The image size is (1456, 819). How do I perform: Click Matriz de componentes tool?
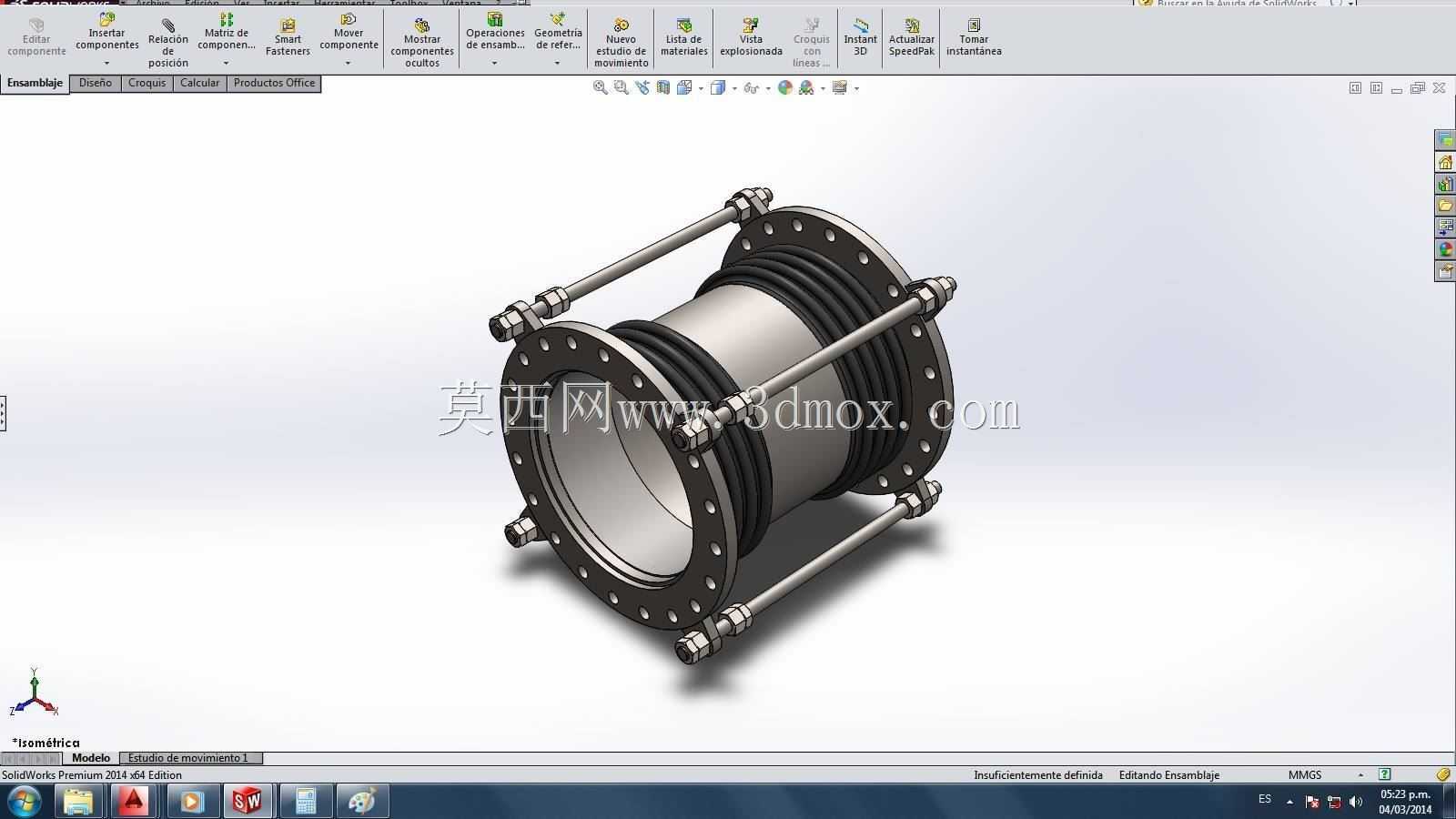point(227,33)
